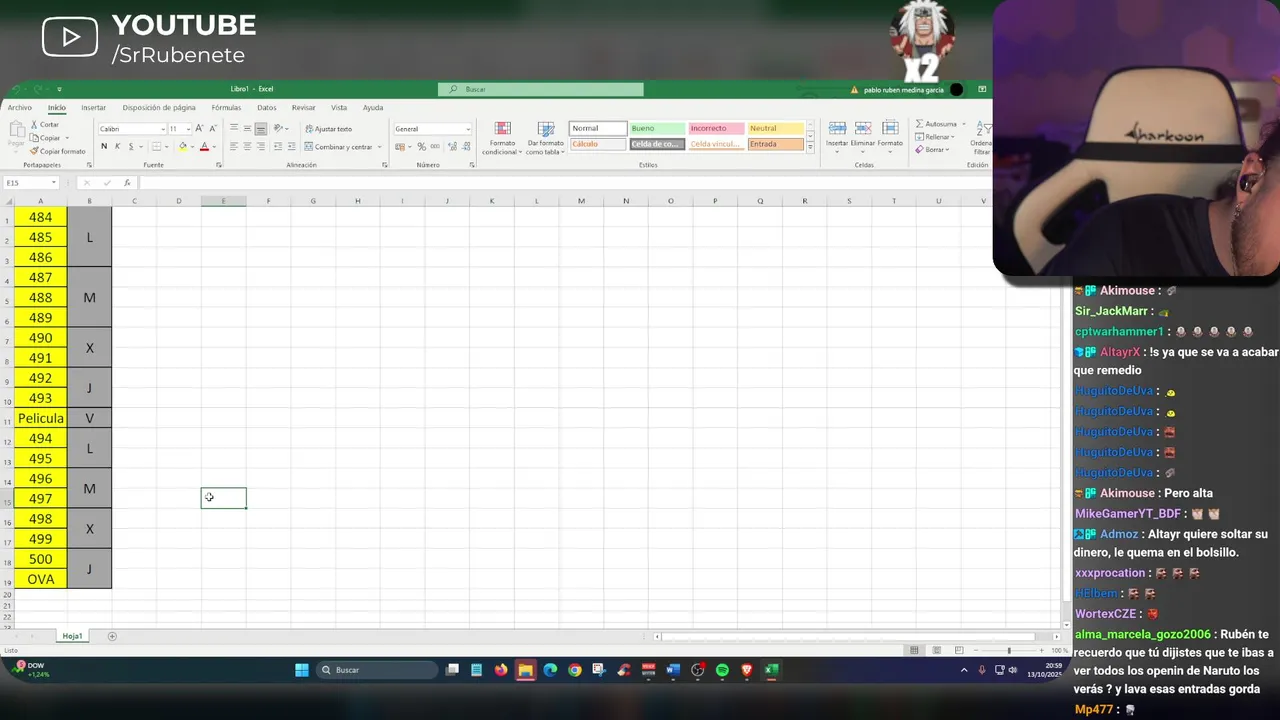Apply the Bueno cell style

pos(657,128)
